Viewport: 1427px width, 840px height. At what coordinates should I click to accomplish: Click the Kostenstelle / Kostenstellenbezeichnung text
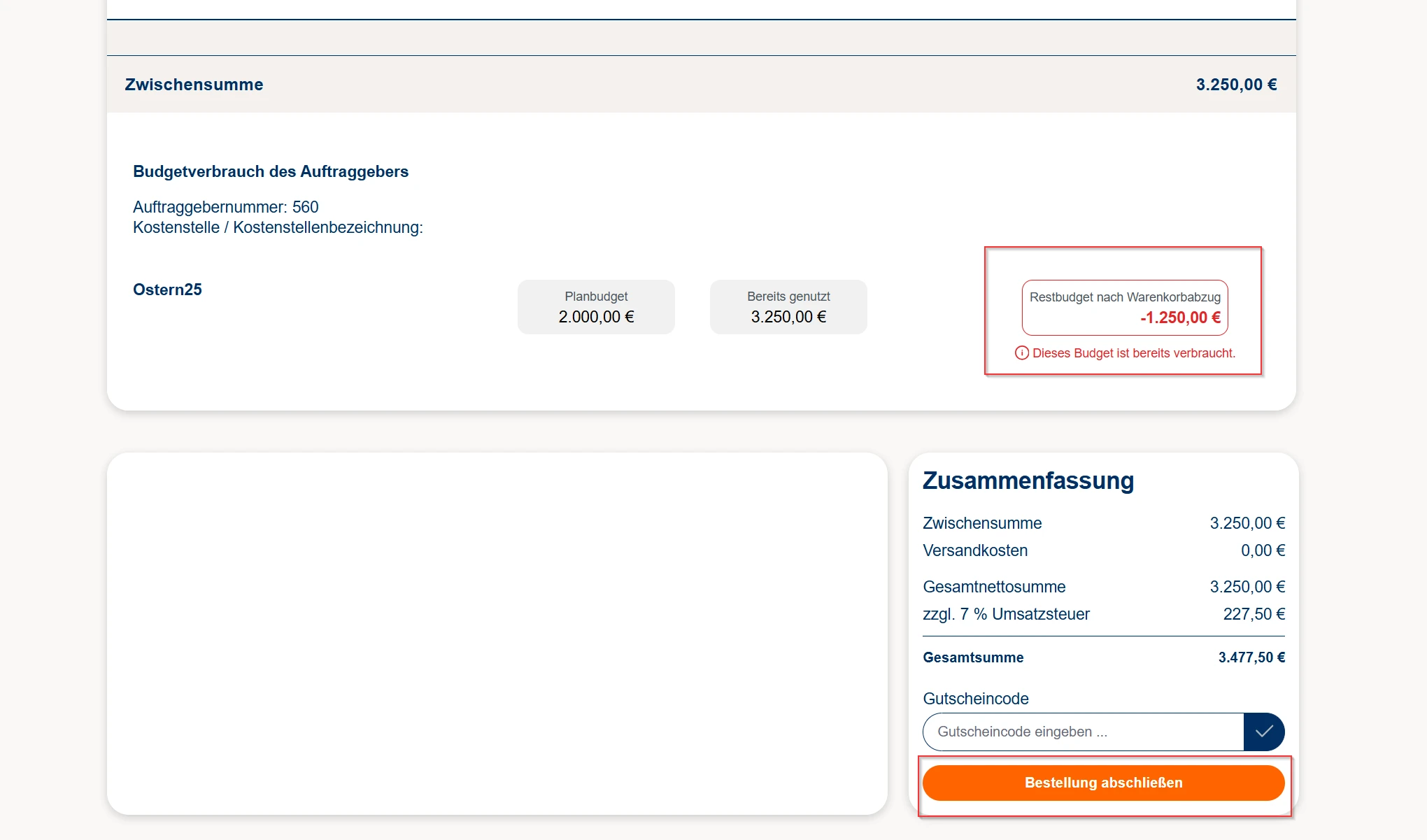(x=278, y=227)
